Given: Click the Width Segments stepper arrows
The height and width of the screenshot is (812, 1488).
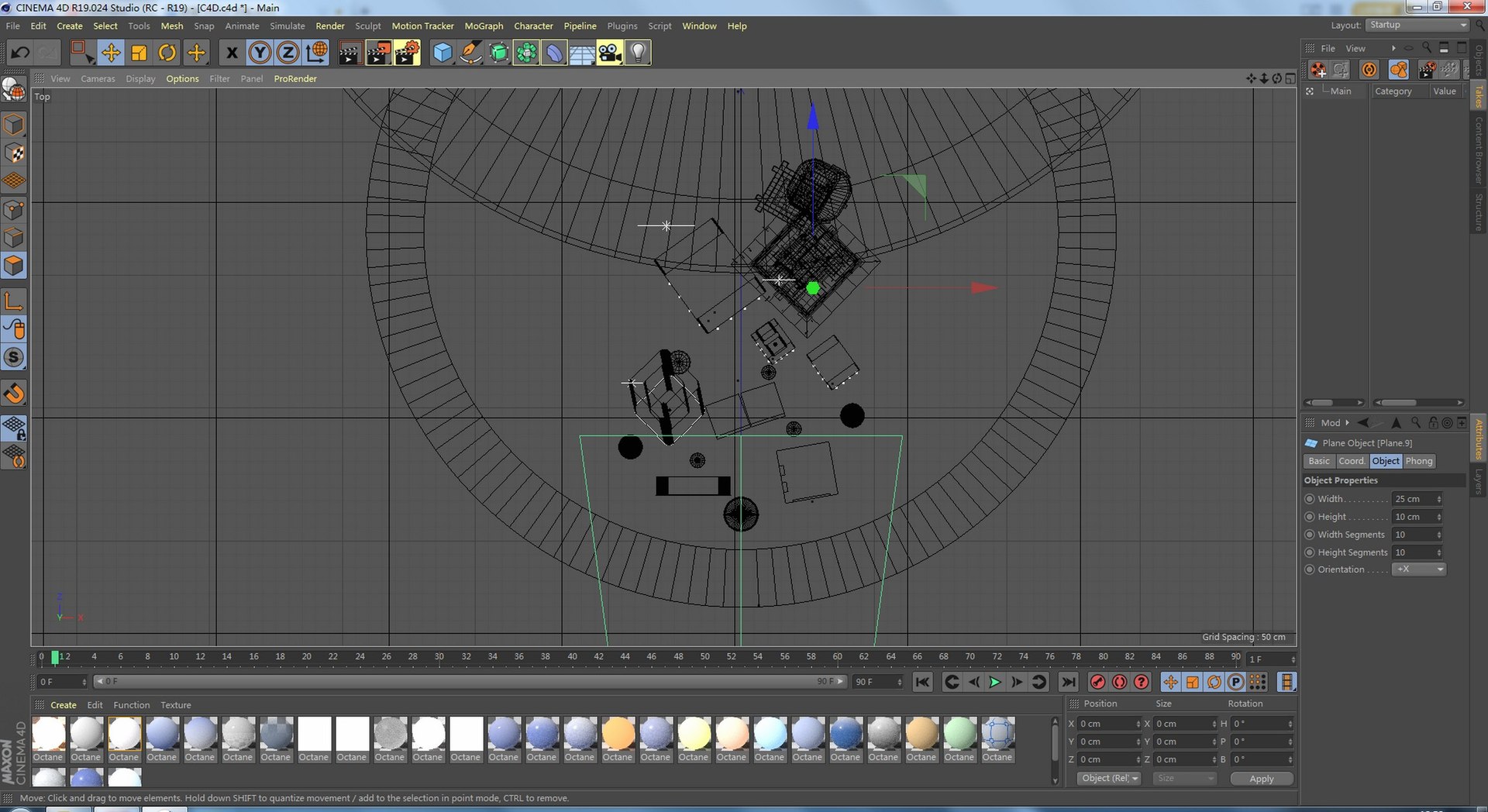Looking at the screenshot, I should pyautogui.click(x=1439, y=535).
